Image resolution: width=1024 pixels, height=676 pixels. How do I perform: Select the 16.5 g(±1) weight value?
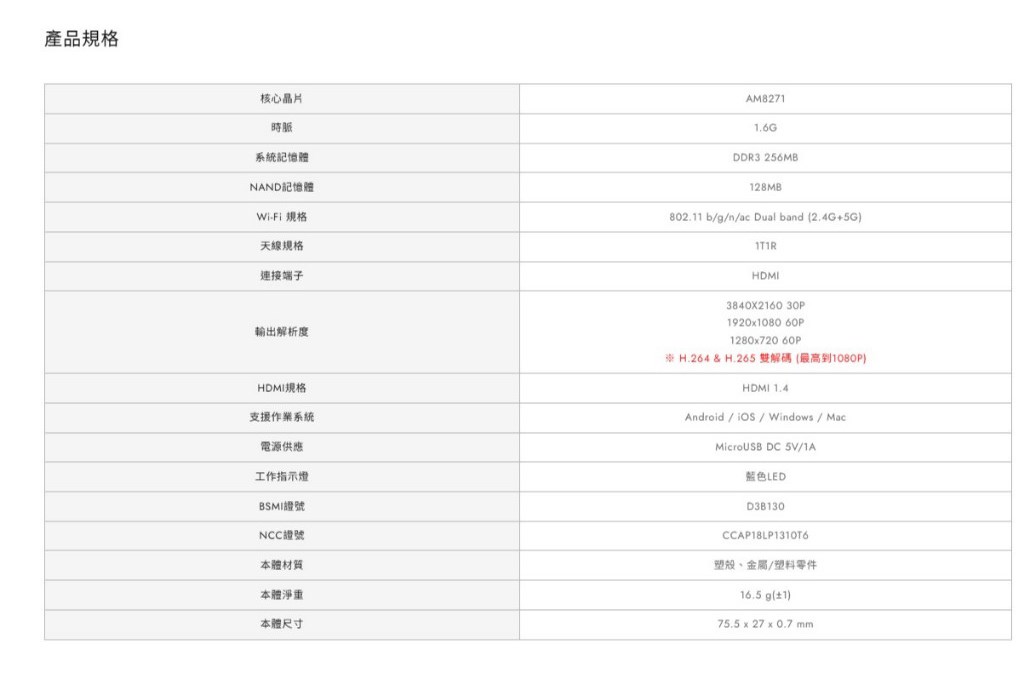(765, 595)
